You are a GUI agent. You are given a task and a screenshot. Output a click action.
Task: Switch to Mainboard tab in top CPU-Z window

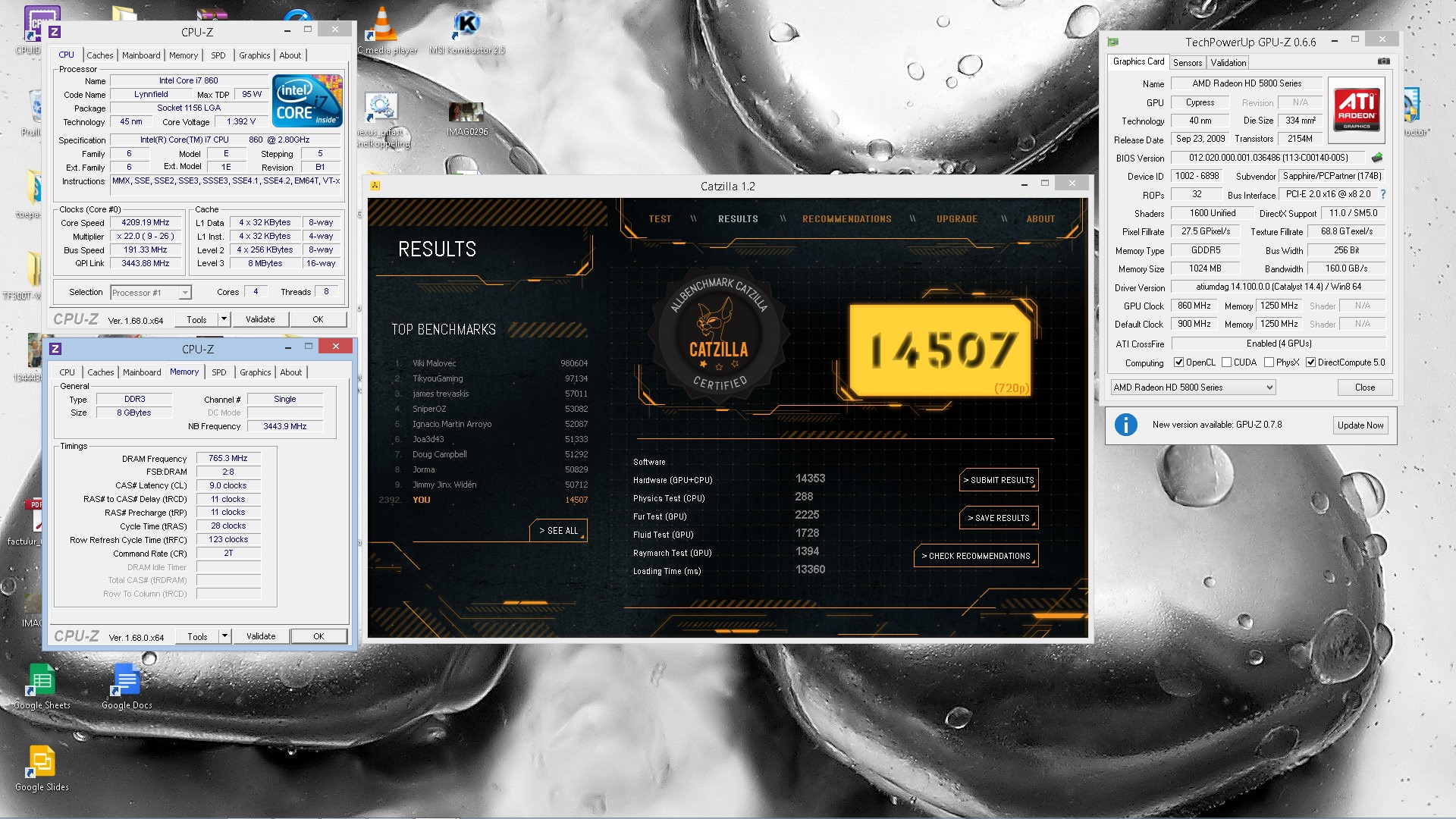click(141, 55)
